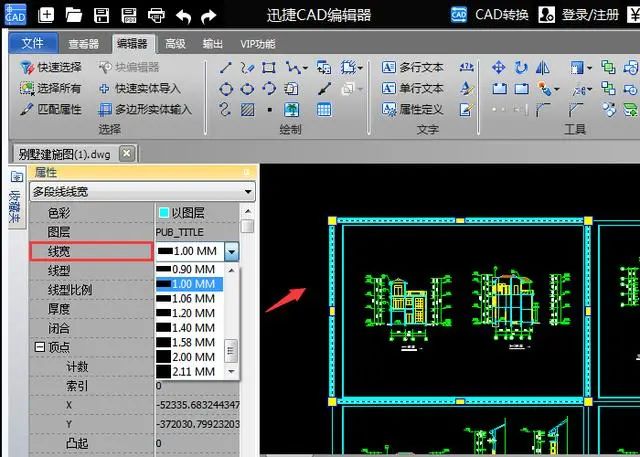Choose 2.00 MM line width
This screenshot has height=457, width=640.
pyautogui.click(x=189, y=357)
